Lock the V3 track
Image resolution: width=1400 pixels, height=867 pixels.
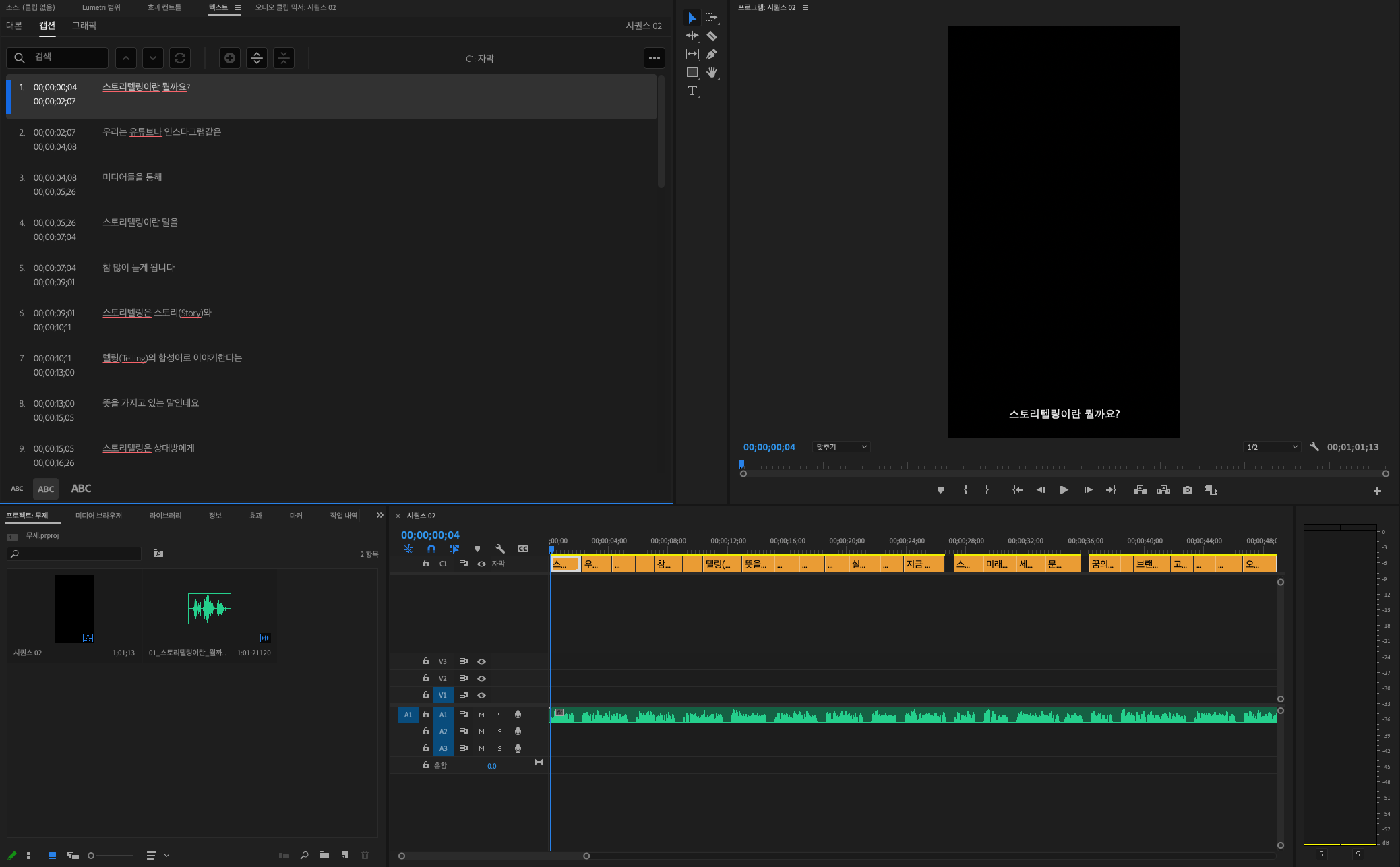[425, 661]
